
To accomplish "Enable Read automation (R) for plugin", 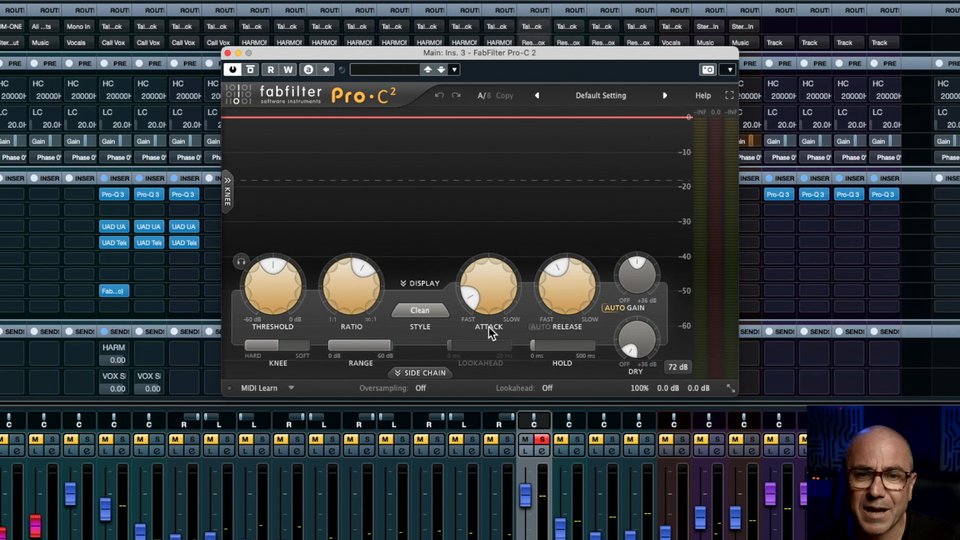I will click(271, 70).
